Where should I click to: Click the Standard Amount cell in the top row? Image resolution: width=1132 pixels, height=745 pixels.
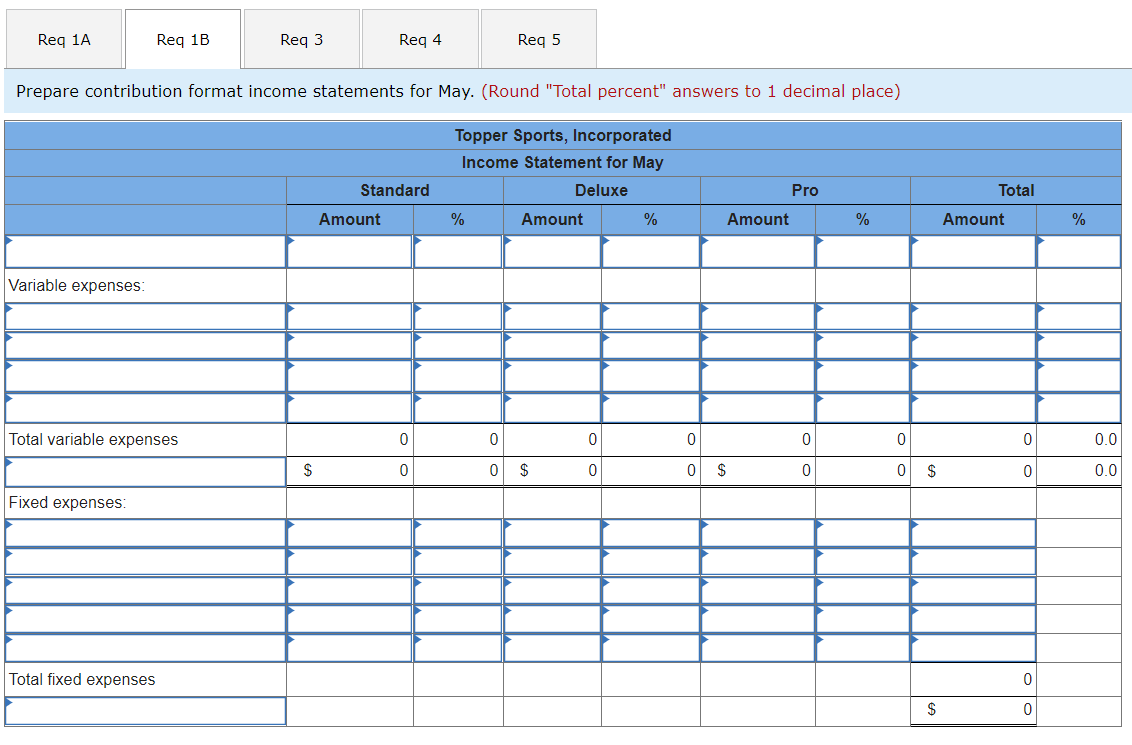(349, 252)
